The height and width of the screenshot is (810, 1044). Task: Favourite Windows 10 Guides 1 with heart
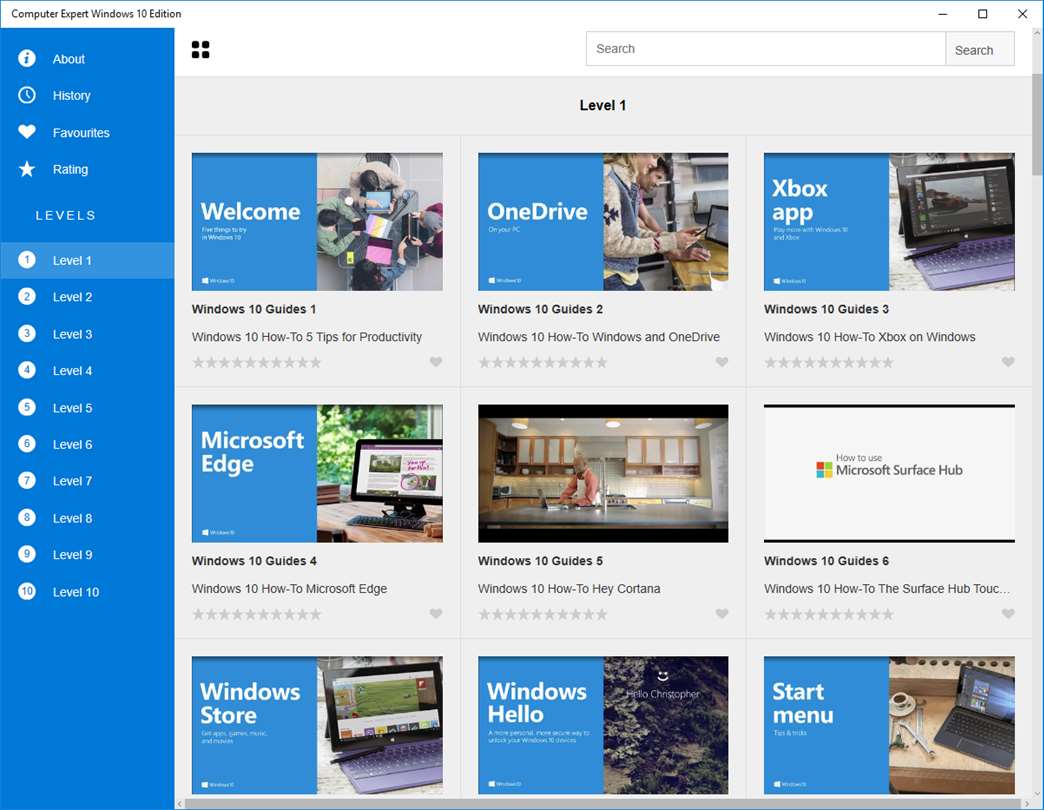click(x=435, y=362)
